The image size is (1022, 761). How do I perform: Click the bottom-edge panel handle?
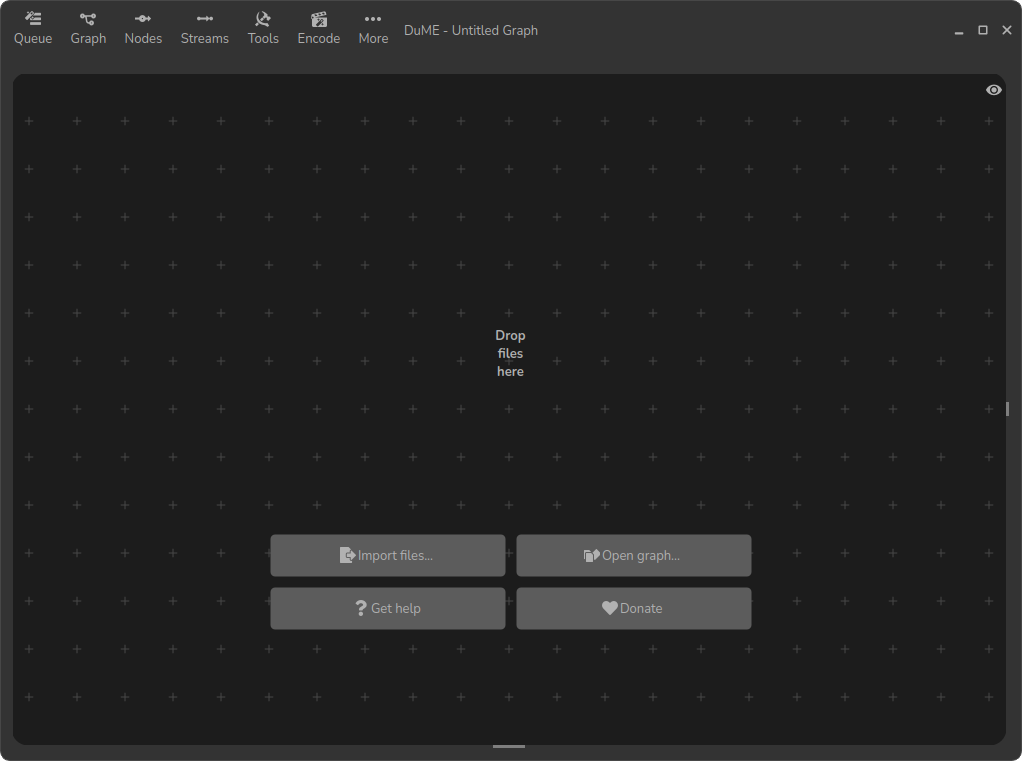coord(509,746)
